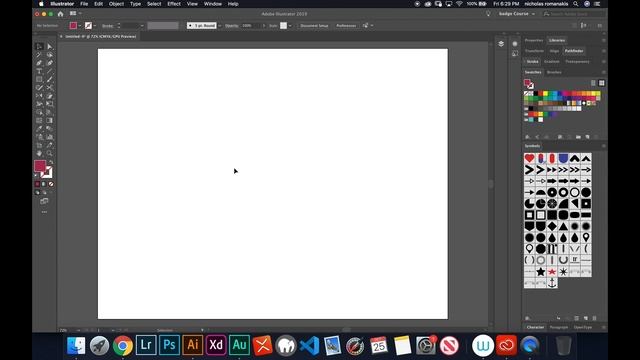Open Edit Toolbar three-dots button

pos(44,212)
